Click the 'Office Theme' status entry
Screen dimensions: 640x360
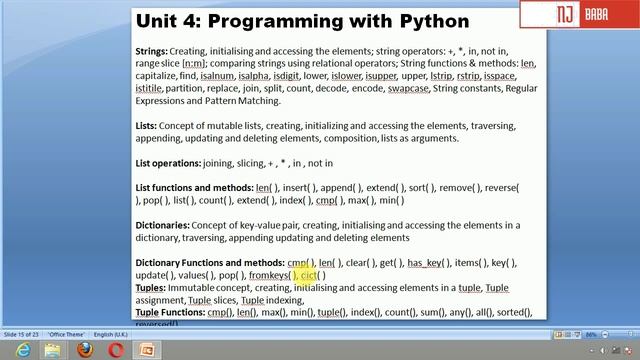coord(66,335)
